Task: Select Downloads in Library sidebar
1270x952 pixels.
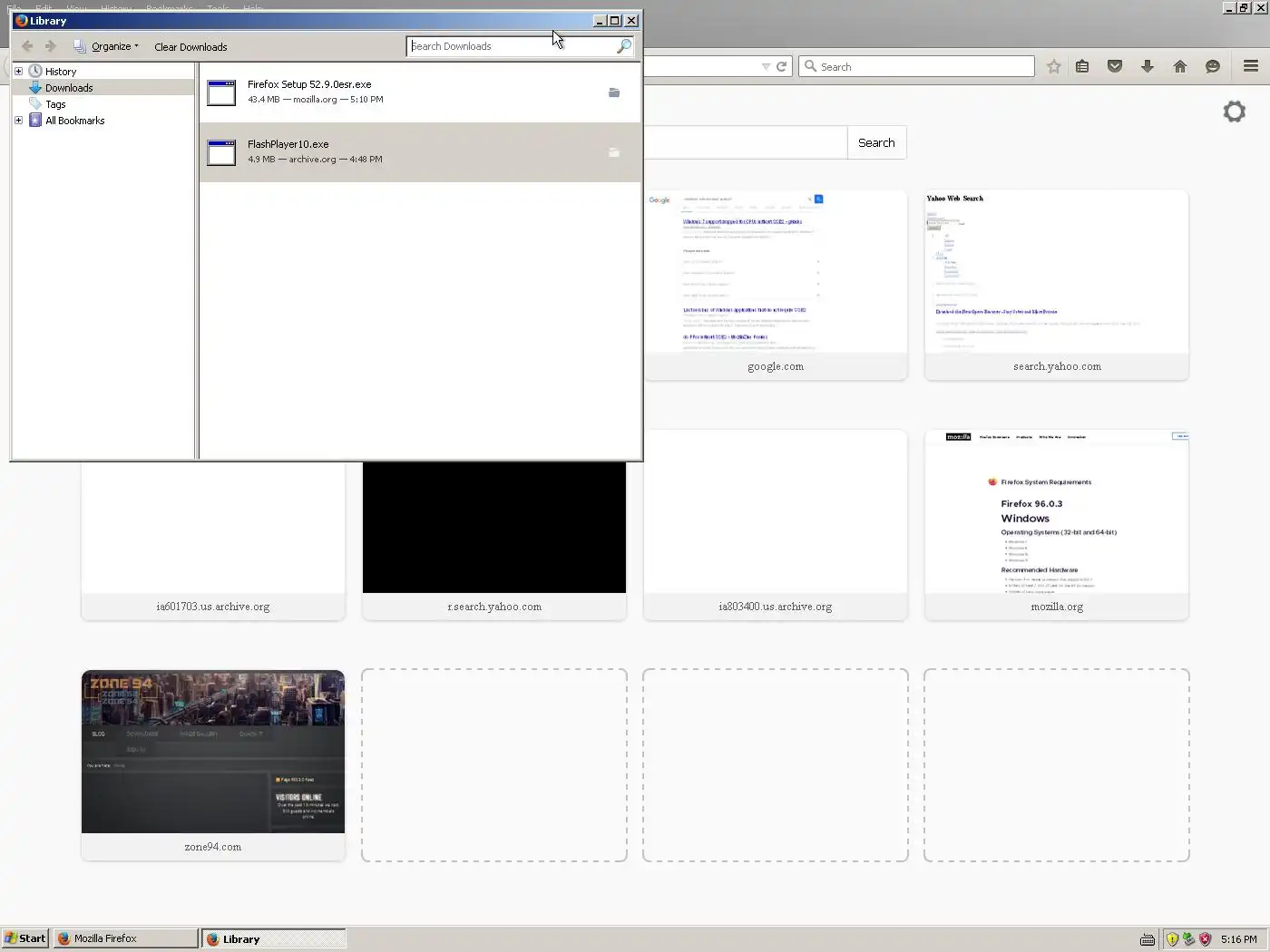Action: (69, 88)
